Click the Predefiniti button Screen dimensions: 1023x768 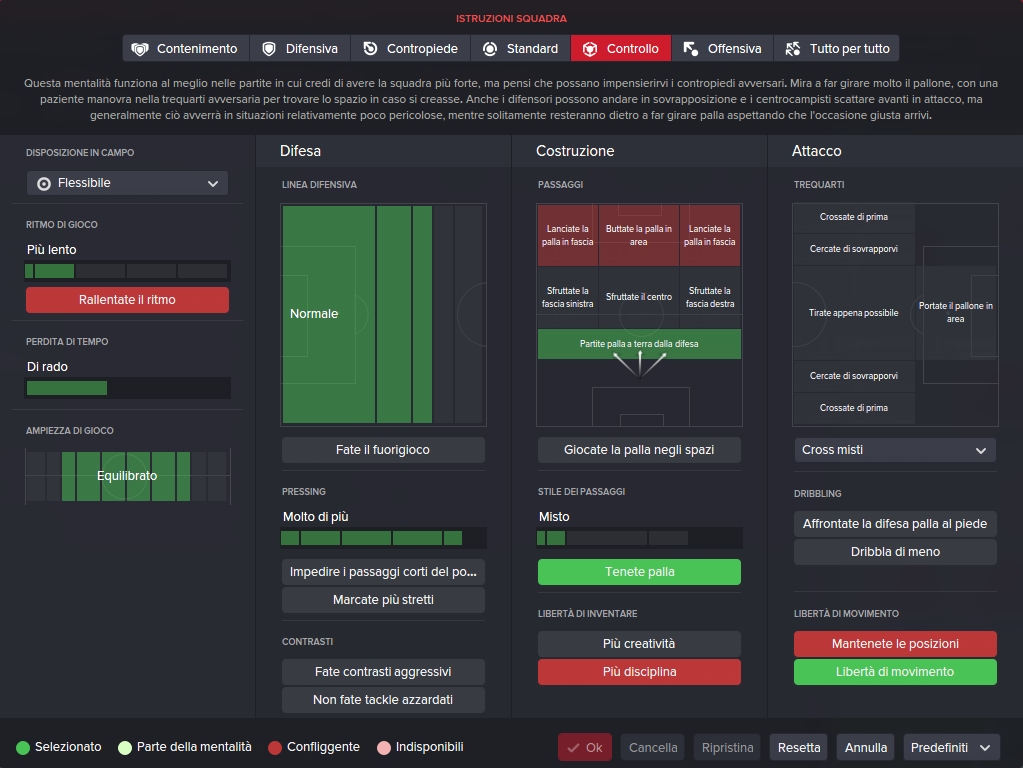pos(951,748)
